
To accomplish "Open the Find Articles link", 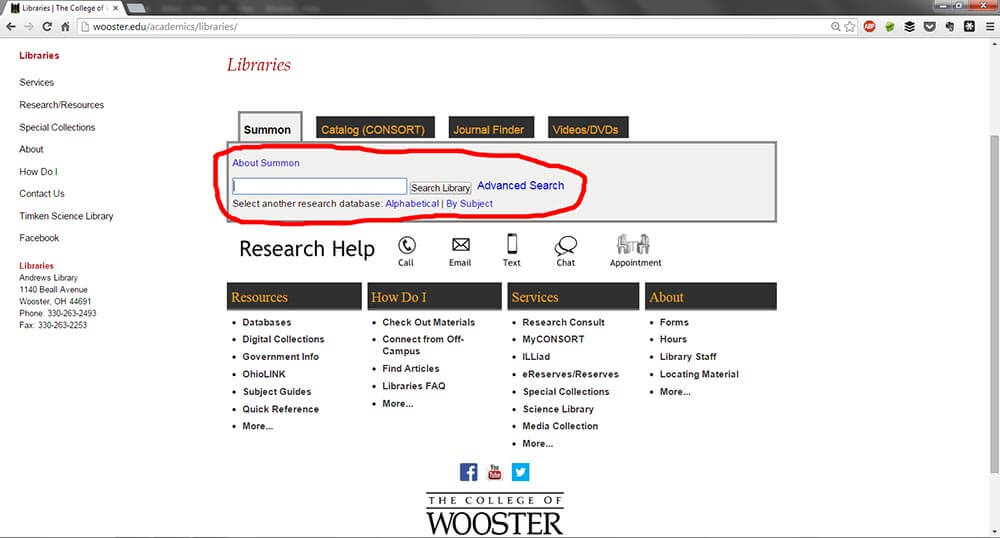I will 411,368.
